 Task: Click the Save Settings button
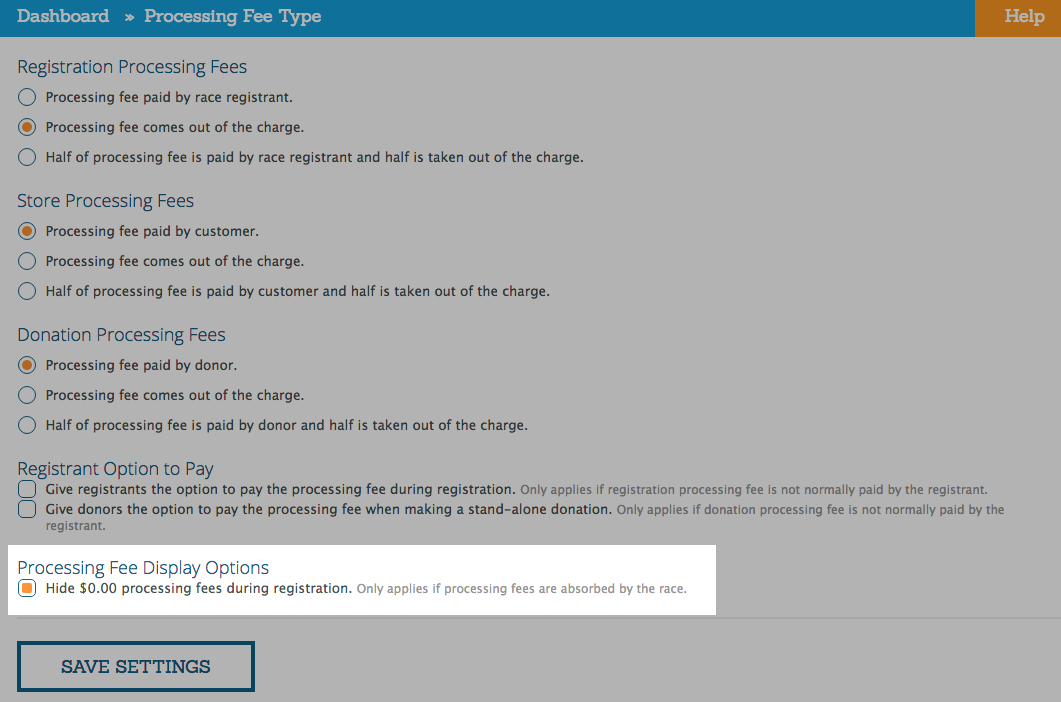pos(135,666)
